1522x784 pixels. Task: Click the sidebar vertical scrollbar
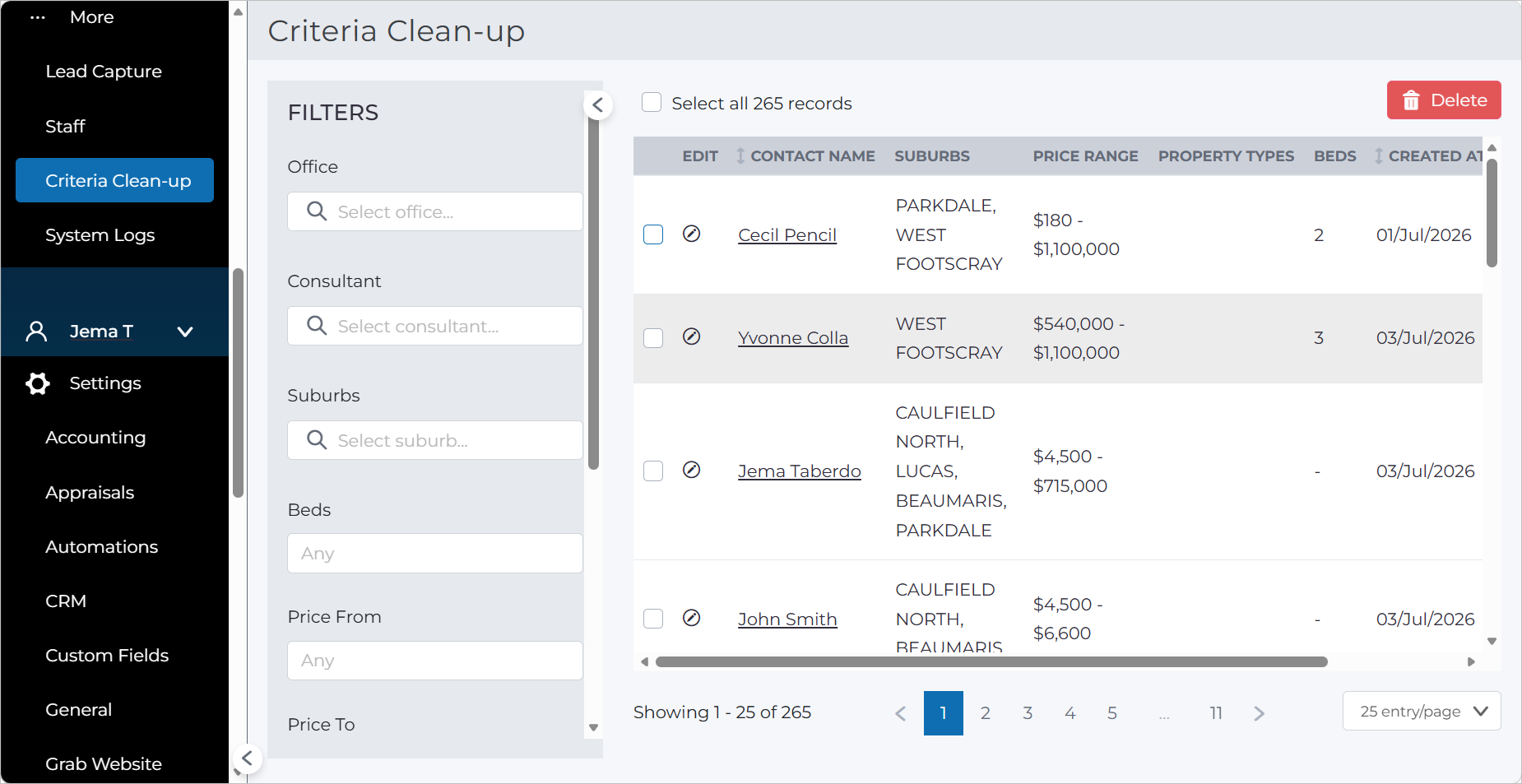pyautogui.click(x=239, y=383)
